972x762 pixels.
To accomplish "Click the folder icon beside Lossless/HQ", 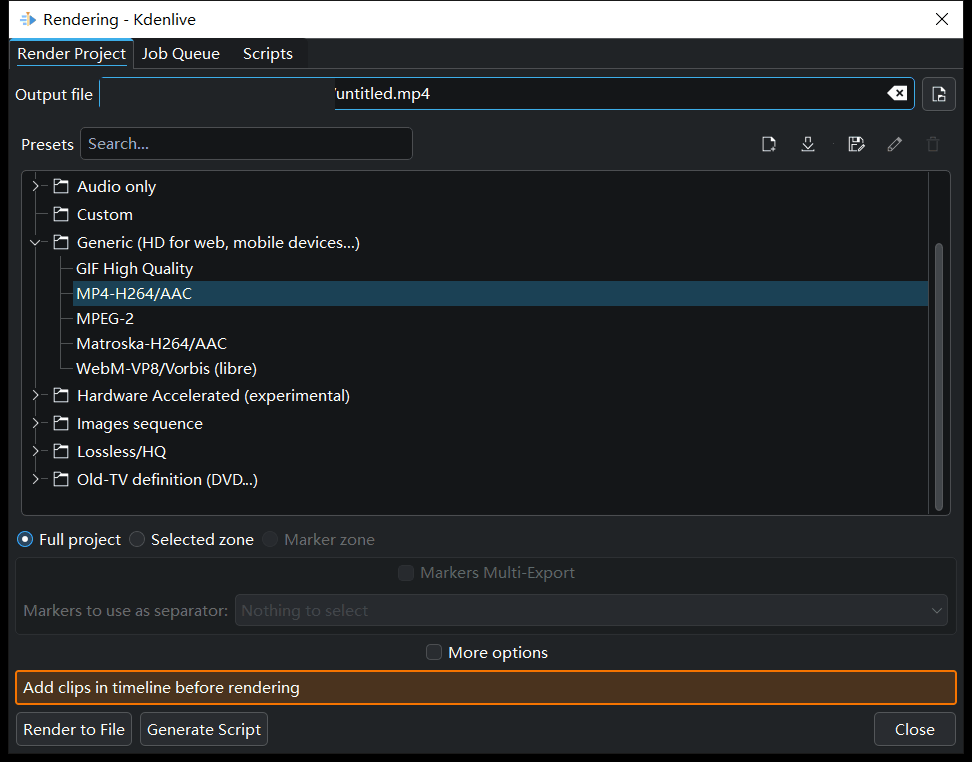I will 61,451.
